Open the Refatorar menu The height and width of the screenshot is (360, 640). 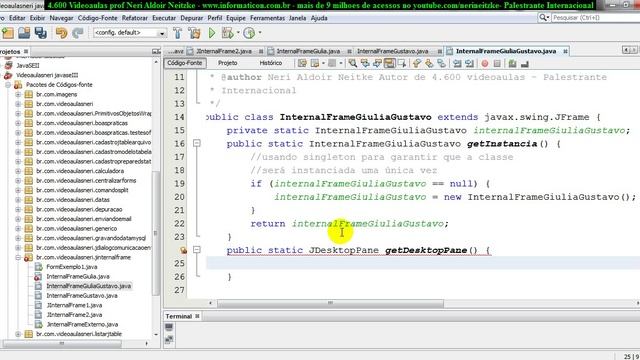pos(135,18)
